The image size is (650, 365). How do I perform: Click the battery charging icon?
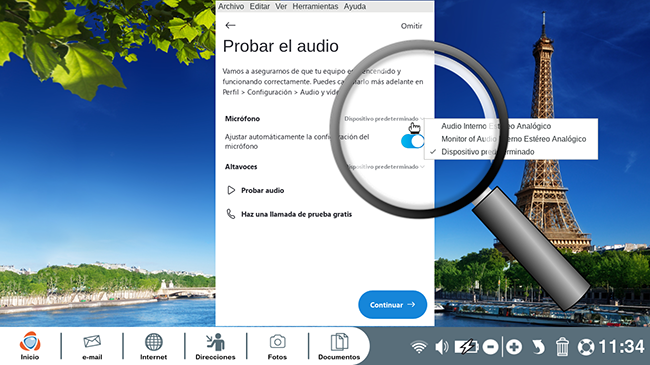pyautogui.click(x=466, y=347)
